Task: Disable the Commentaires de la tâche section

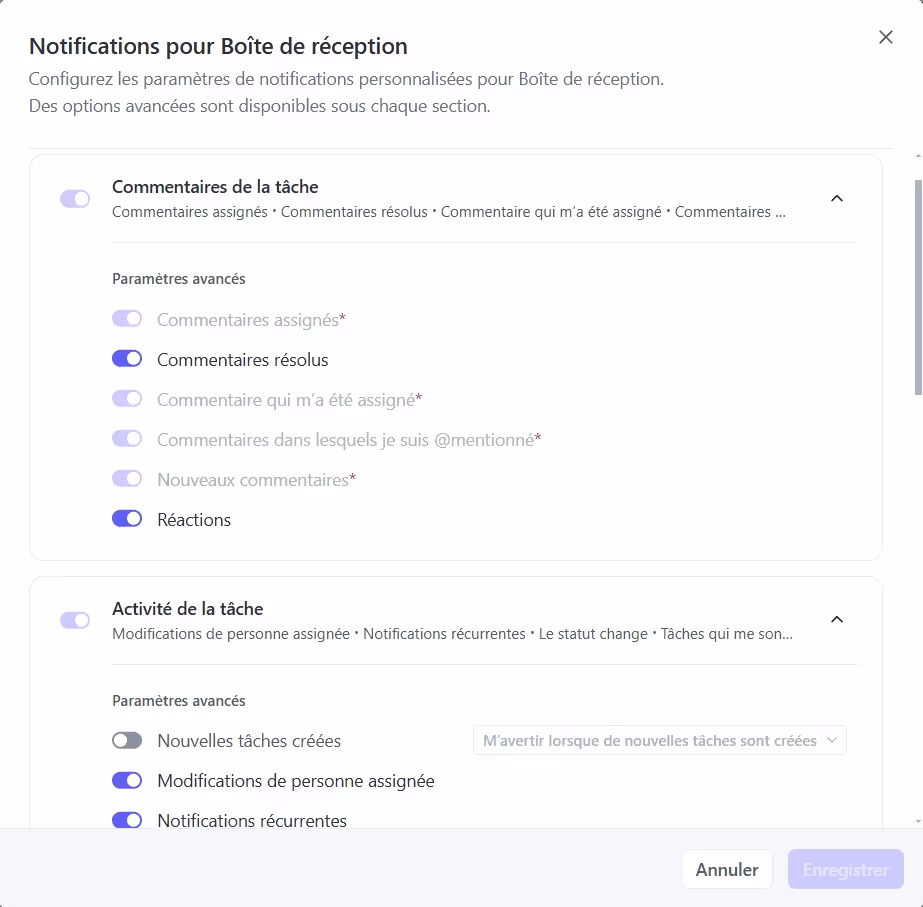Action: 75,199
